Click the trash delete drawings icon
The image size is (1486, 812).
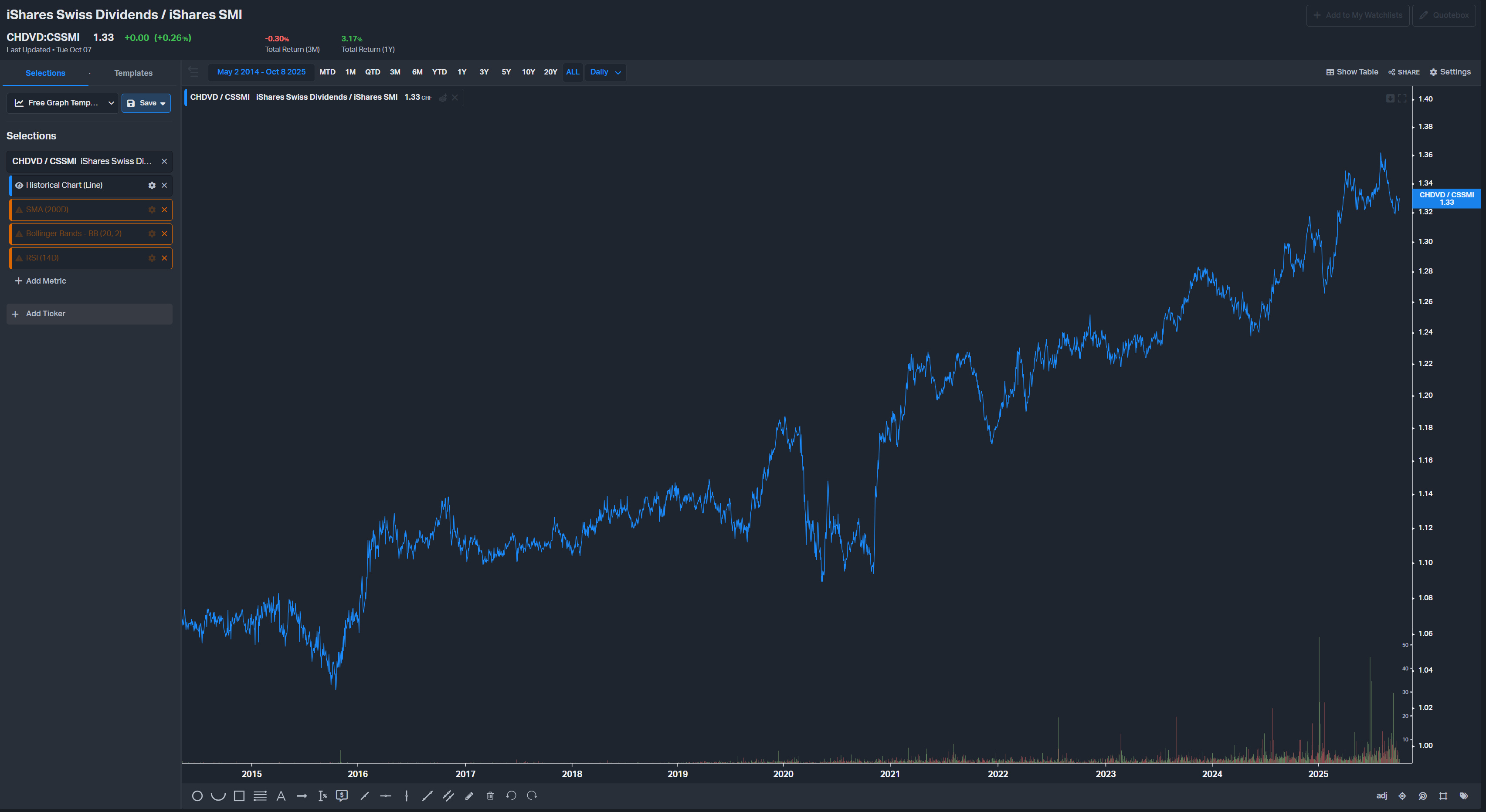click(490, 796)
